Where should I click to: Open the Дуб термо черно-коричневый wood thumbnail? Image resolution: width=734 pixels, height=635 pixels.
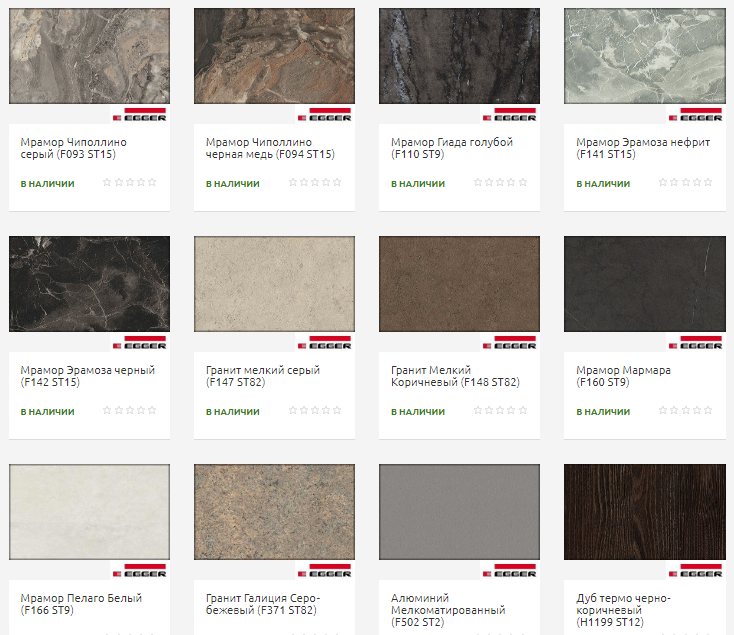(x=644, y=512)
